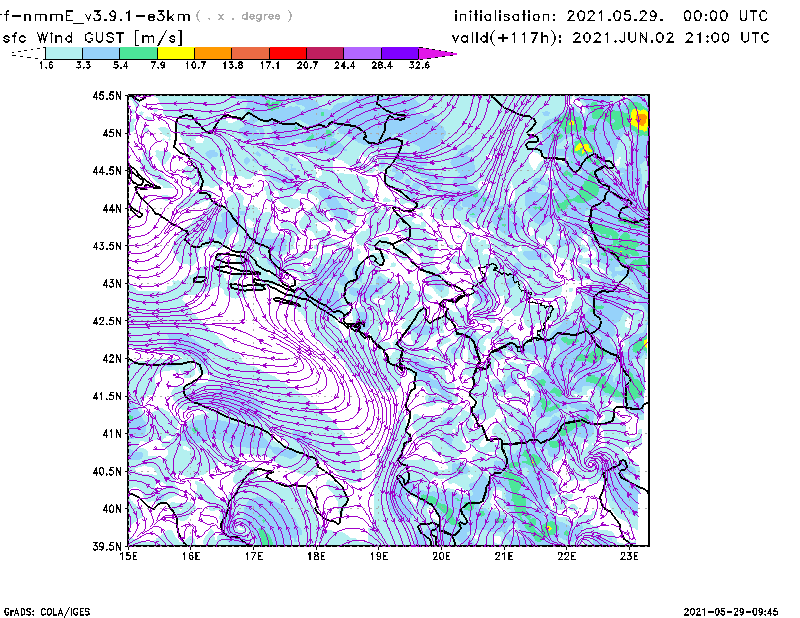This screenshot has width=800, height=618.
Task: Click the 41.5N latitude label
Action: (x=107, y=396)
